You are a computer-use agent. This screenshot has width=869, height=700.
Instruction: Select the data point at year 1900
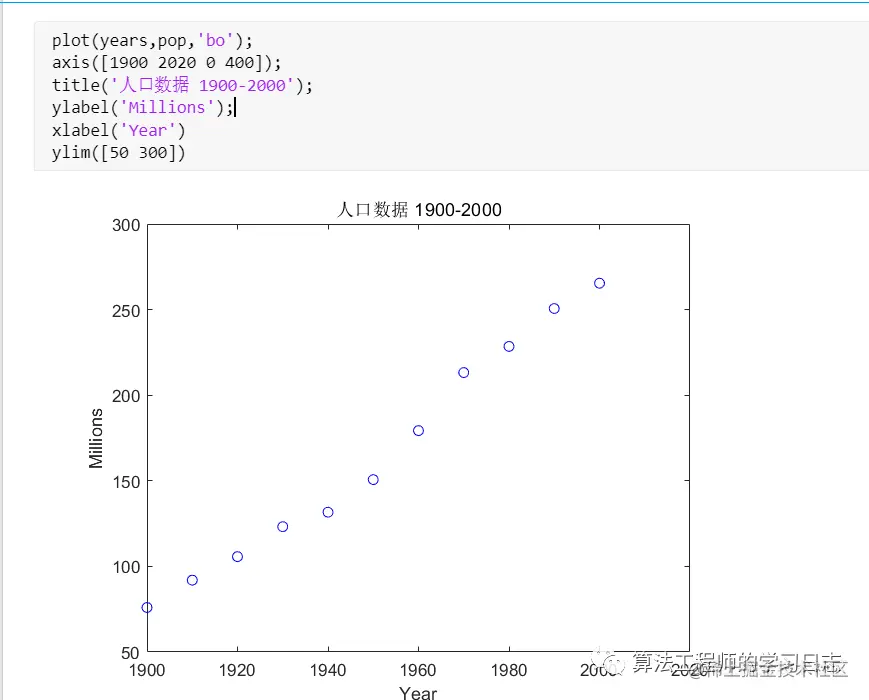pos(147,607)
